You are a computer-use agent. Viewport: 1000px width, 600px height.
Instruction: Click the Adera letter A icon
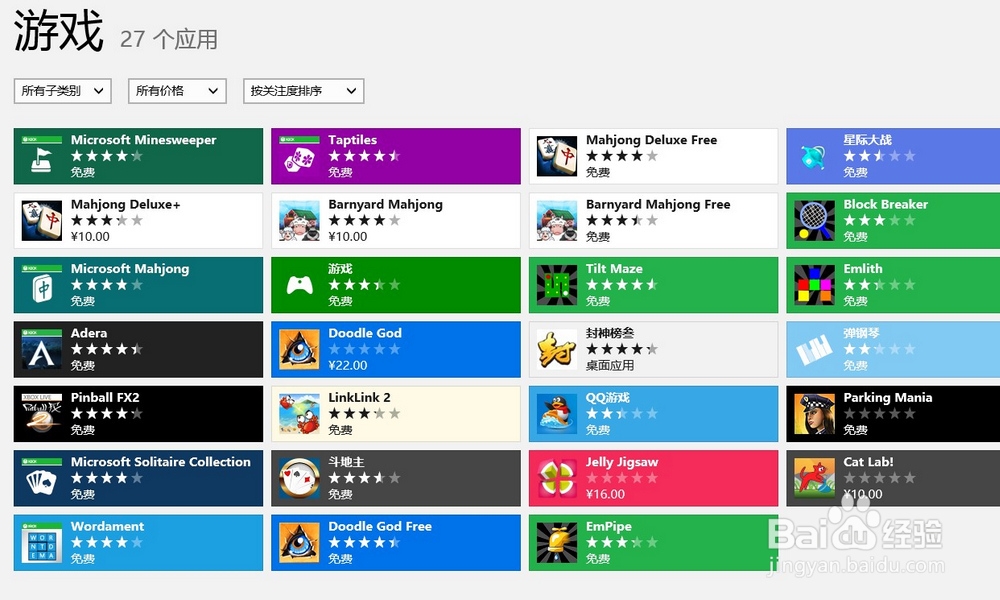pos(41,349)
